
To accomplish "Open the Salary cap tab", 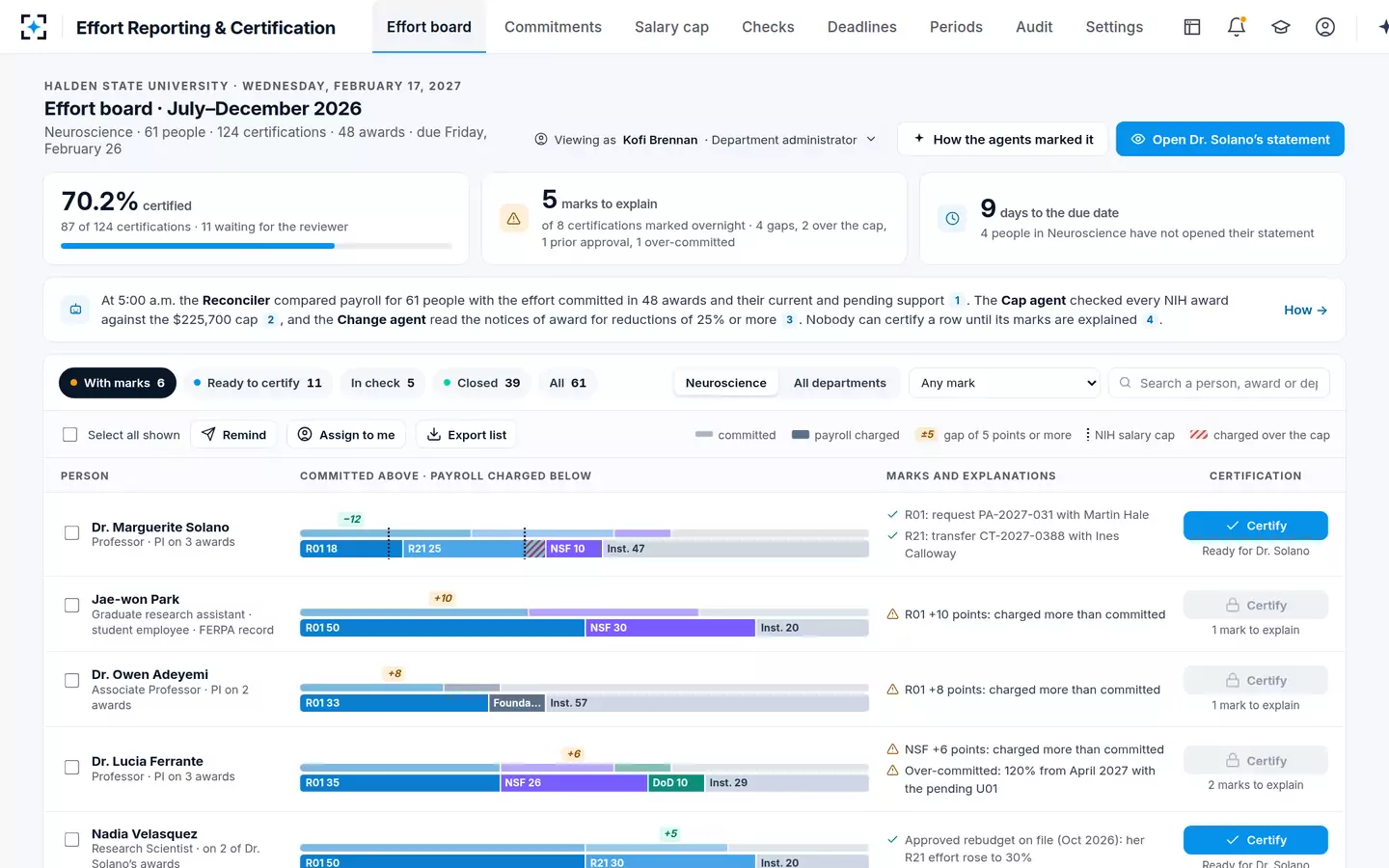I will 671,27.
